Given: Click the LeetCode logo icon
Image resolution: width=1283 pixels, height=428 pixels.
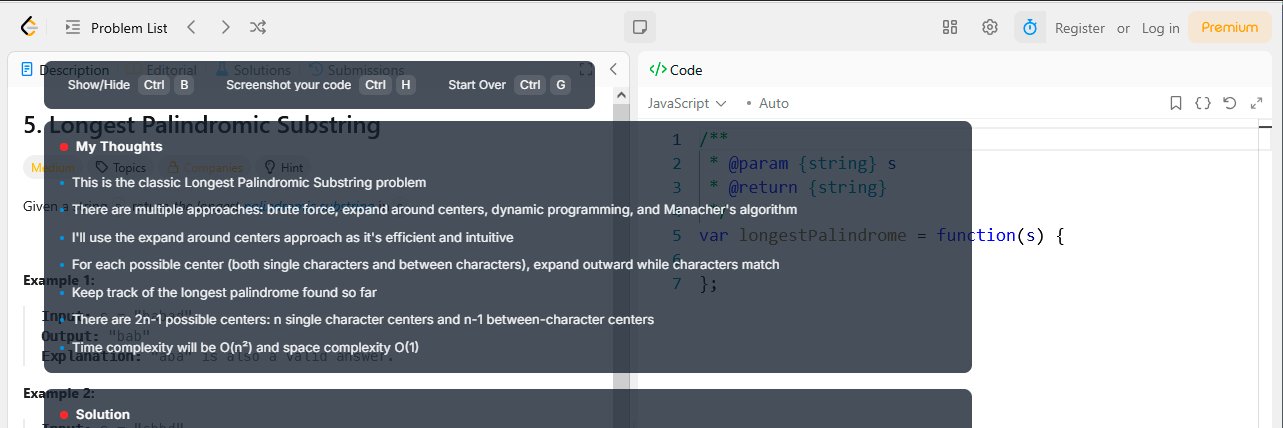Looking at the screenshot, I should (29, 27).
